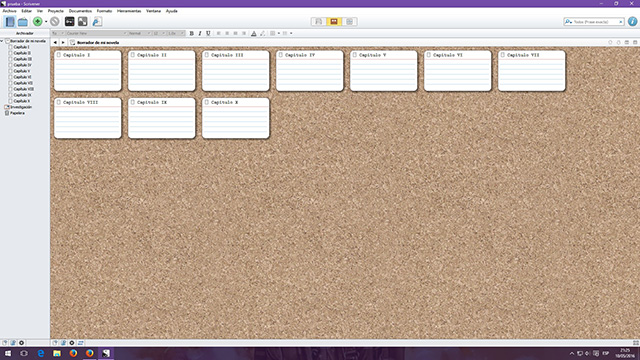The image size is (640, 360).
Task: Toggle the Binder sidebar toolbar icon
Action: 10,22
